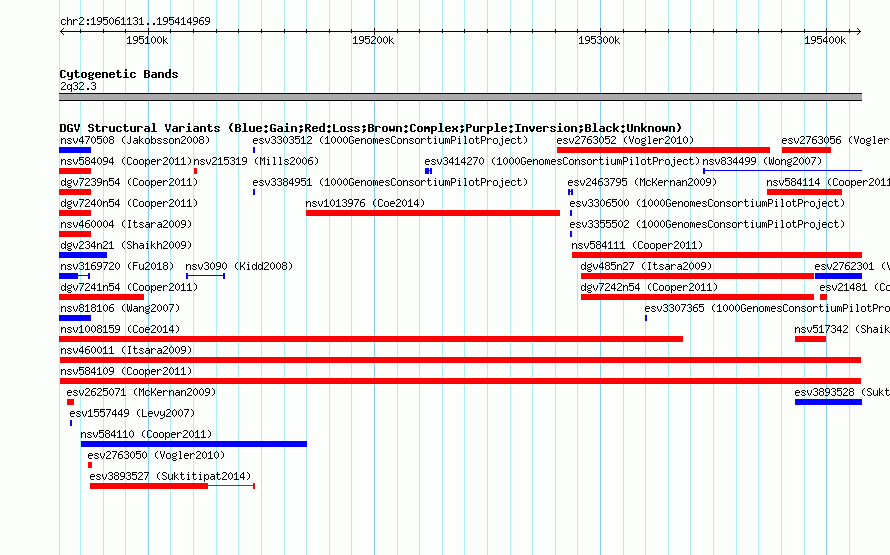Select the nsv584111 (Cooper2011) label
The height and width of the screenshot is (555, 890).
[637, 245]
